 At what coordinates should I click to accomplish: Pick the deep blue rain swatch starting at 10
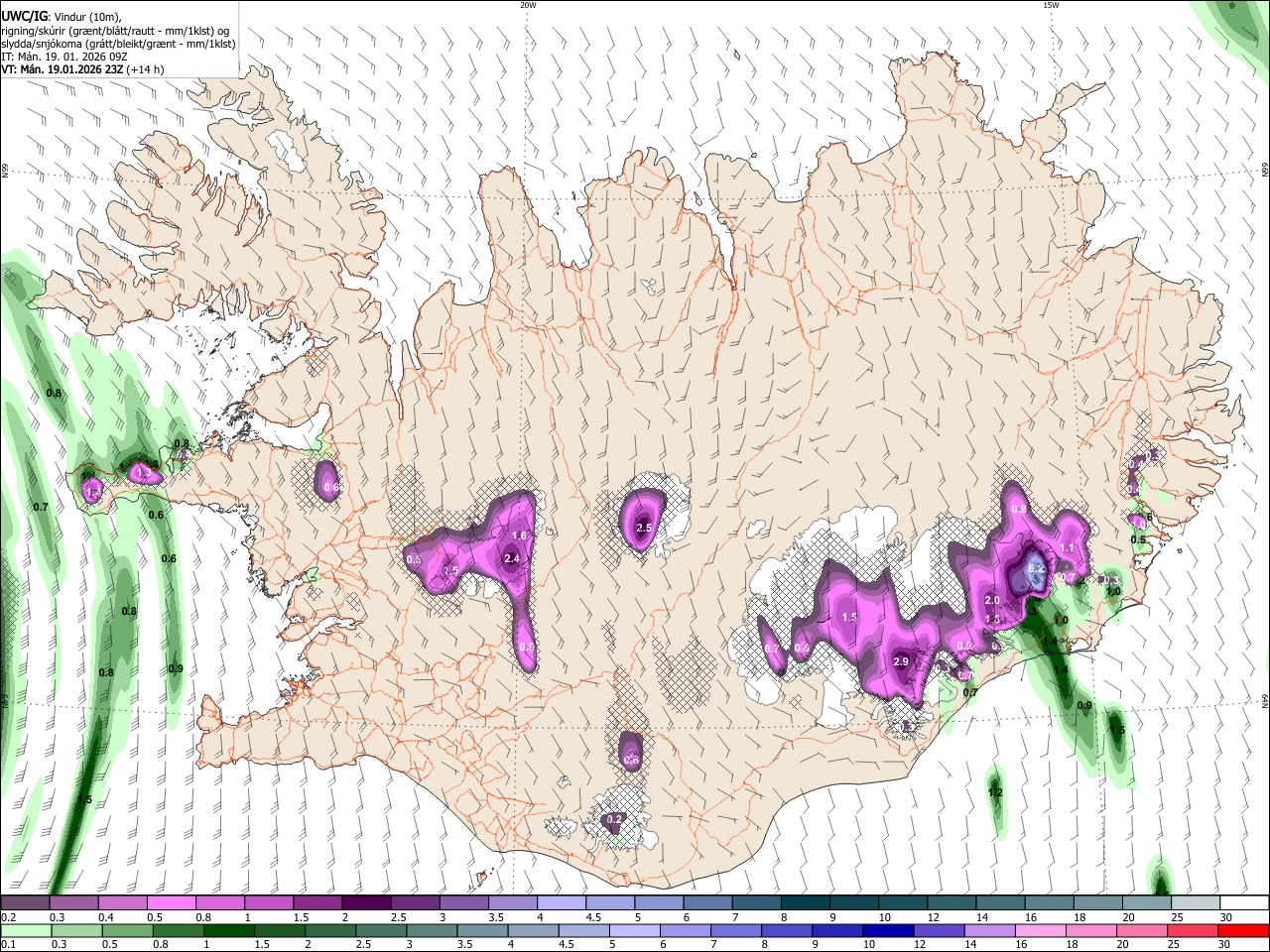(889, 930)
